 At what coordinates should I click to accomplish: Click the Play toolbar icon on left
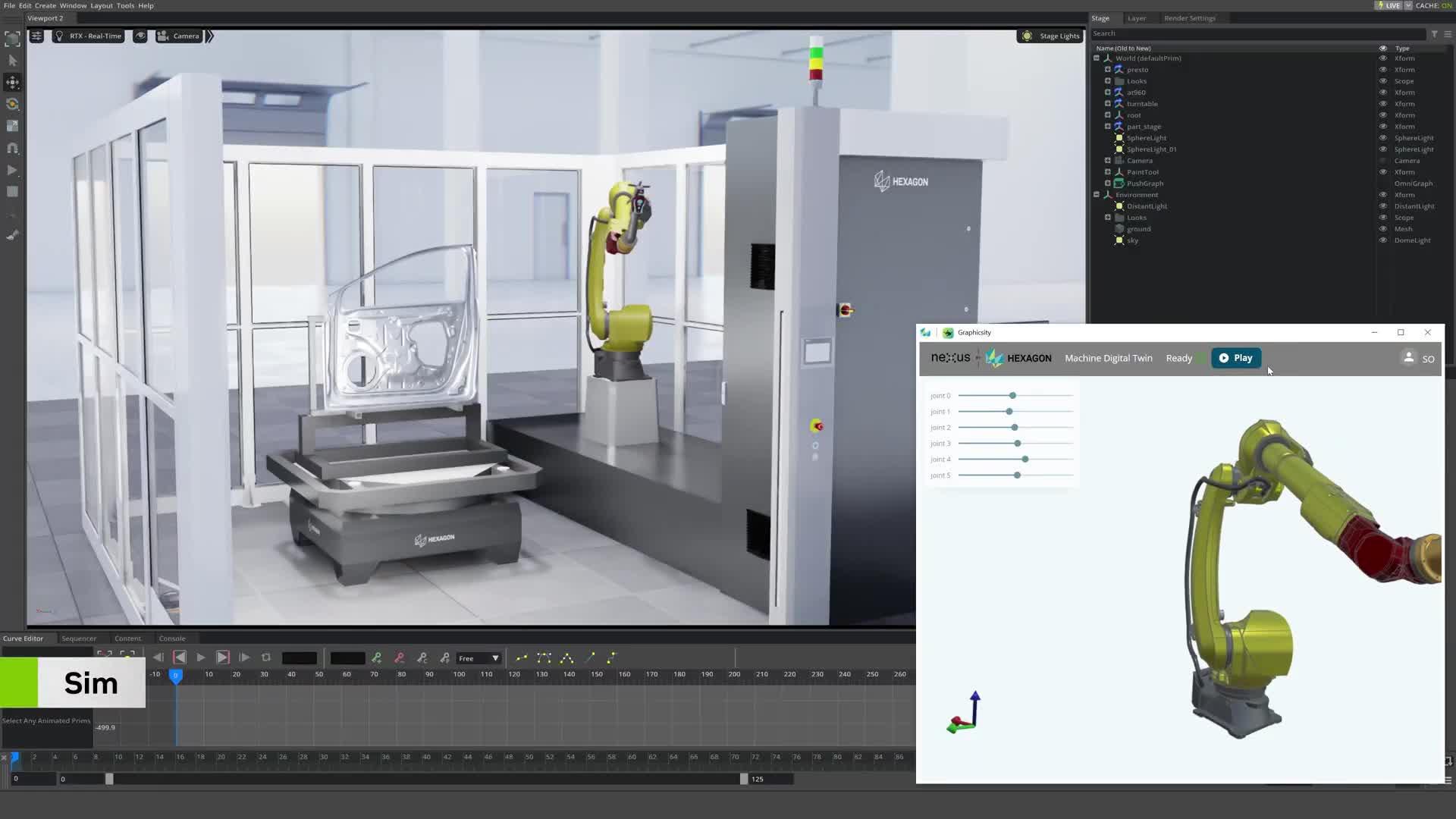12,170
